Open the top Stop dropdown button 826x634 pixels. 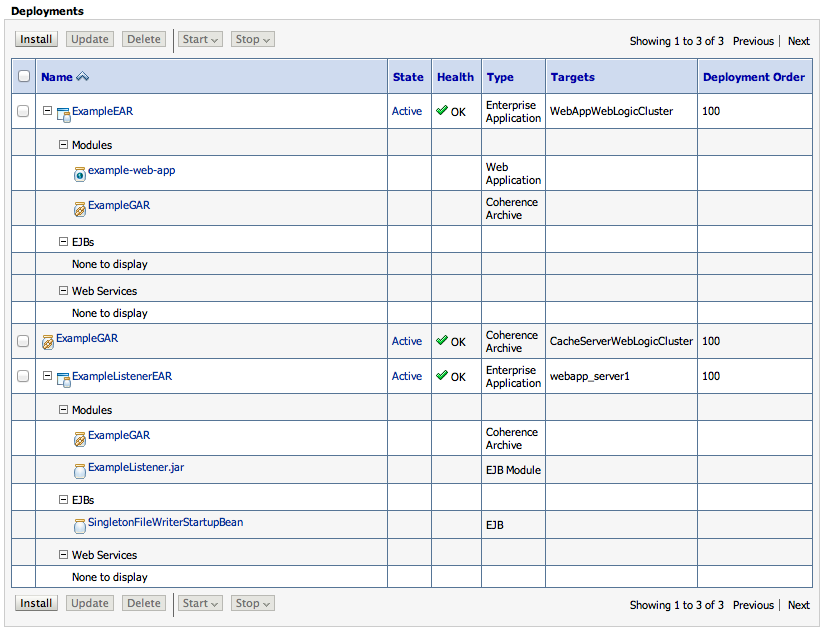[252, 39]
